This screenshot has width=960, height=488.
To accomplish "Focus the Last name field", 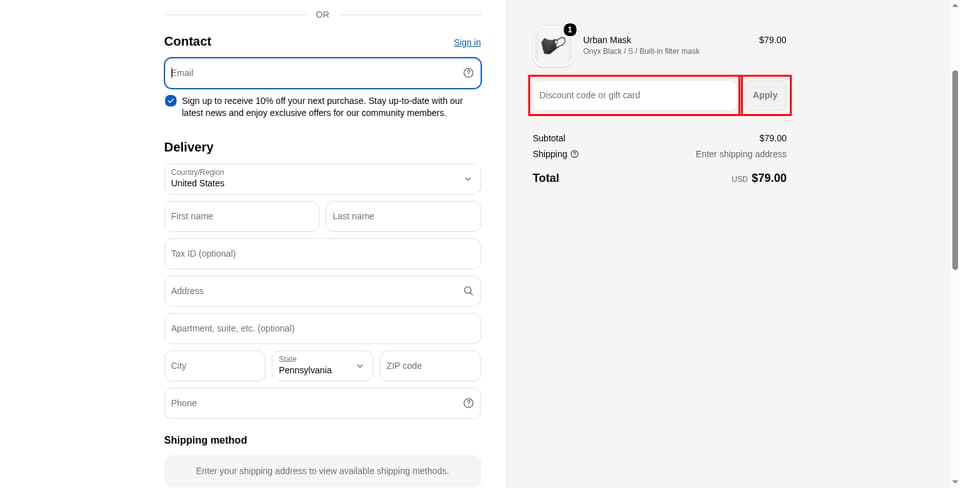I will (403, 216).
